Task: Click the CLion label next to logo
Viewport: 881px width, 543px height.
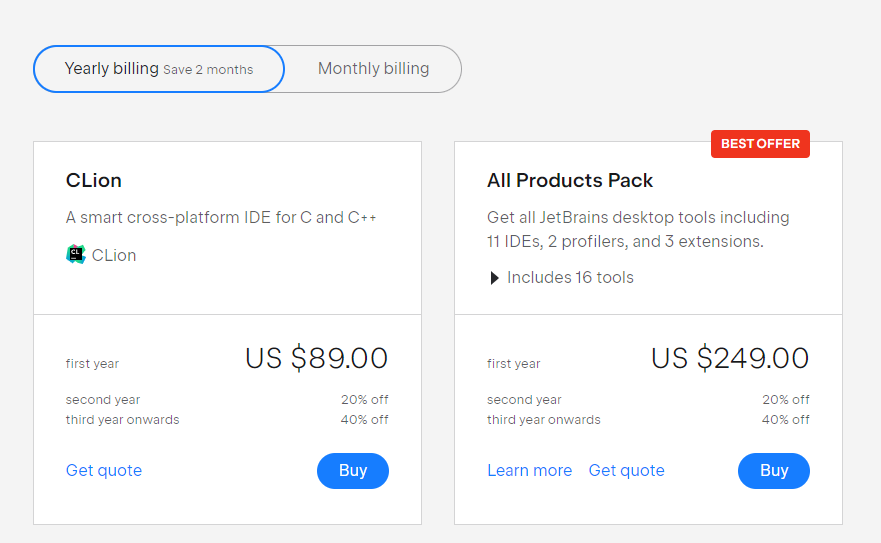Action: pos(113,255)
